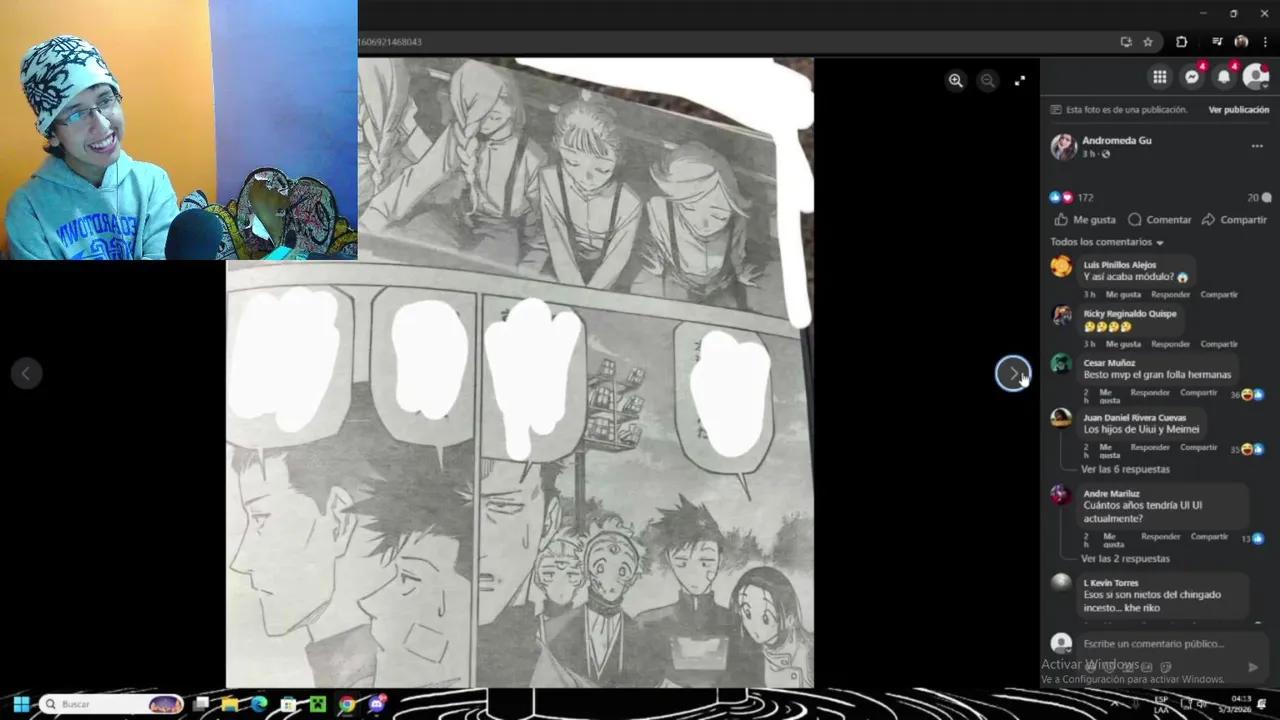The width and height of the screenshot is (1280, 720).
Task: Open File Explorer from taskbar
Action: coord(230,704)
